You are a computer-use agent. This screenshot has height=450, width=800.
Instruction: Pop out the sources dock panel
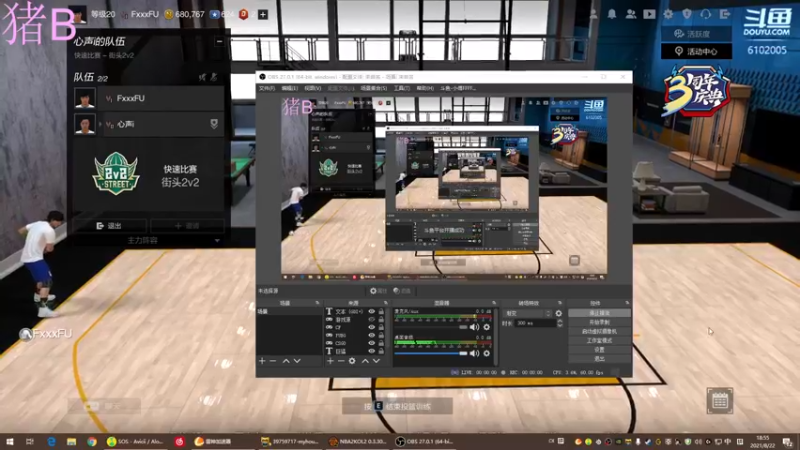click(x=385, y=303)
